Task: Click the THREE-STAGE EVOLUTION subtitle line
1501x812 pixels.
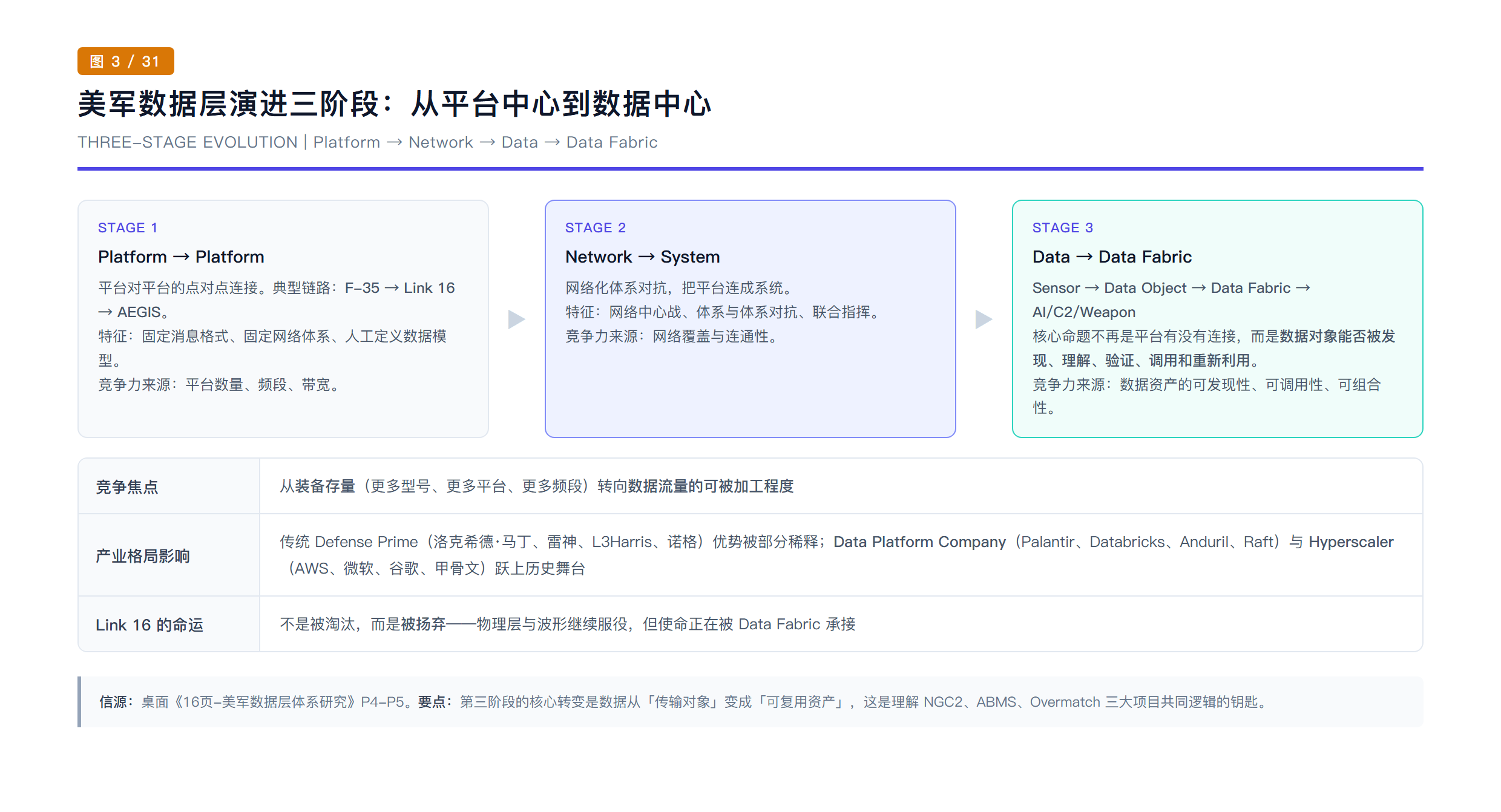Action: 367,142
